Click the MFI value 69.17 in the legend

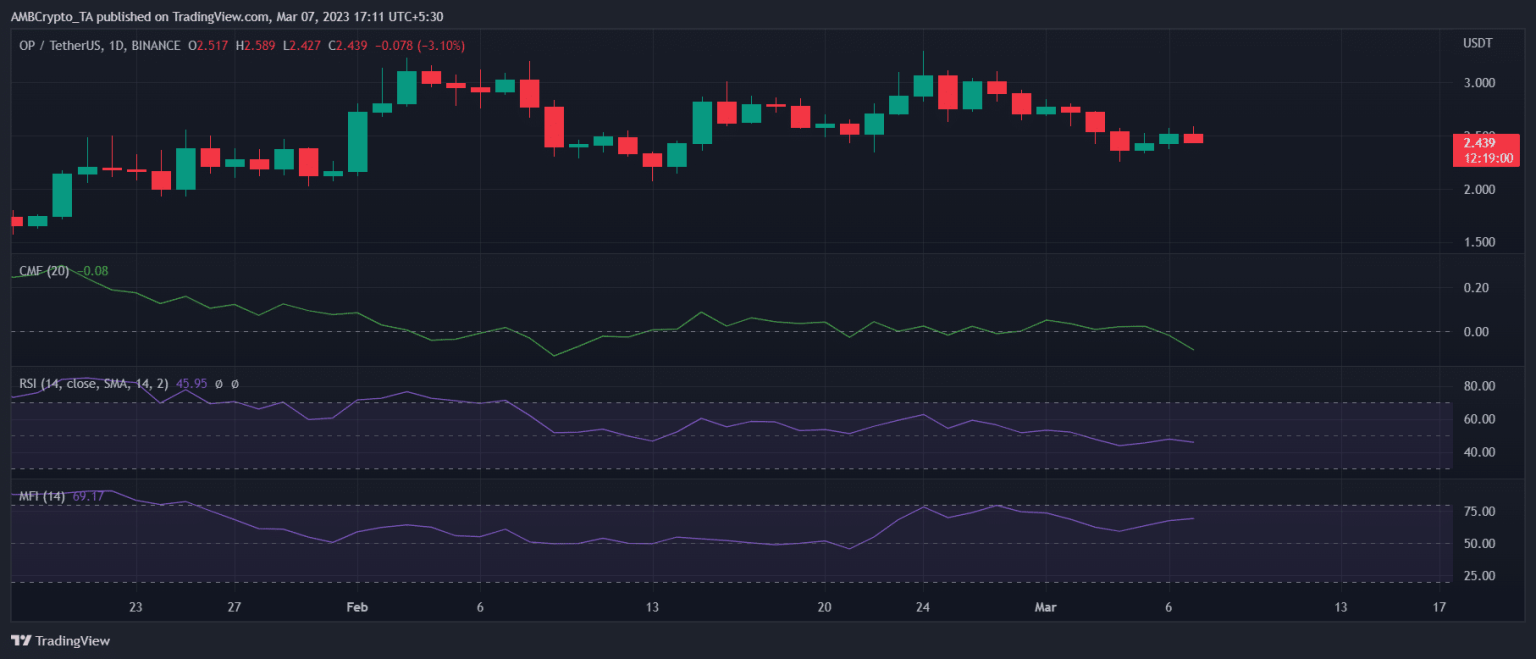pyautogui.click(x=89, y=496)
